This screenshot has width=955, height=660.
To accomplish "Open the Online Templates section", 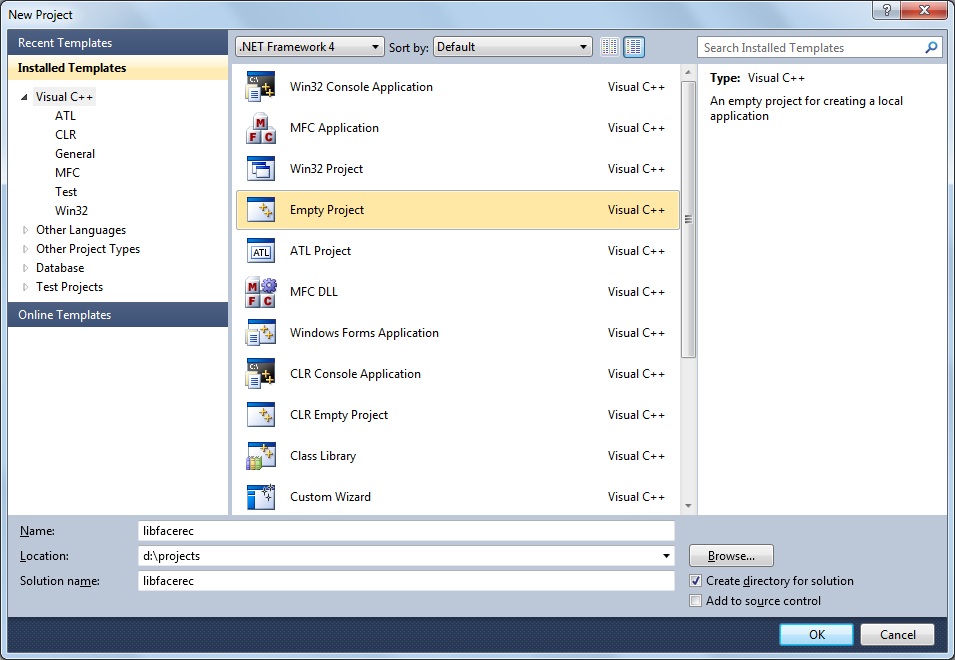I will 118,315.
